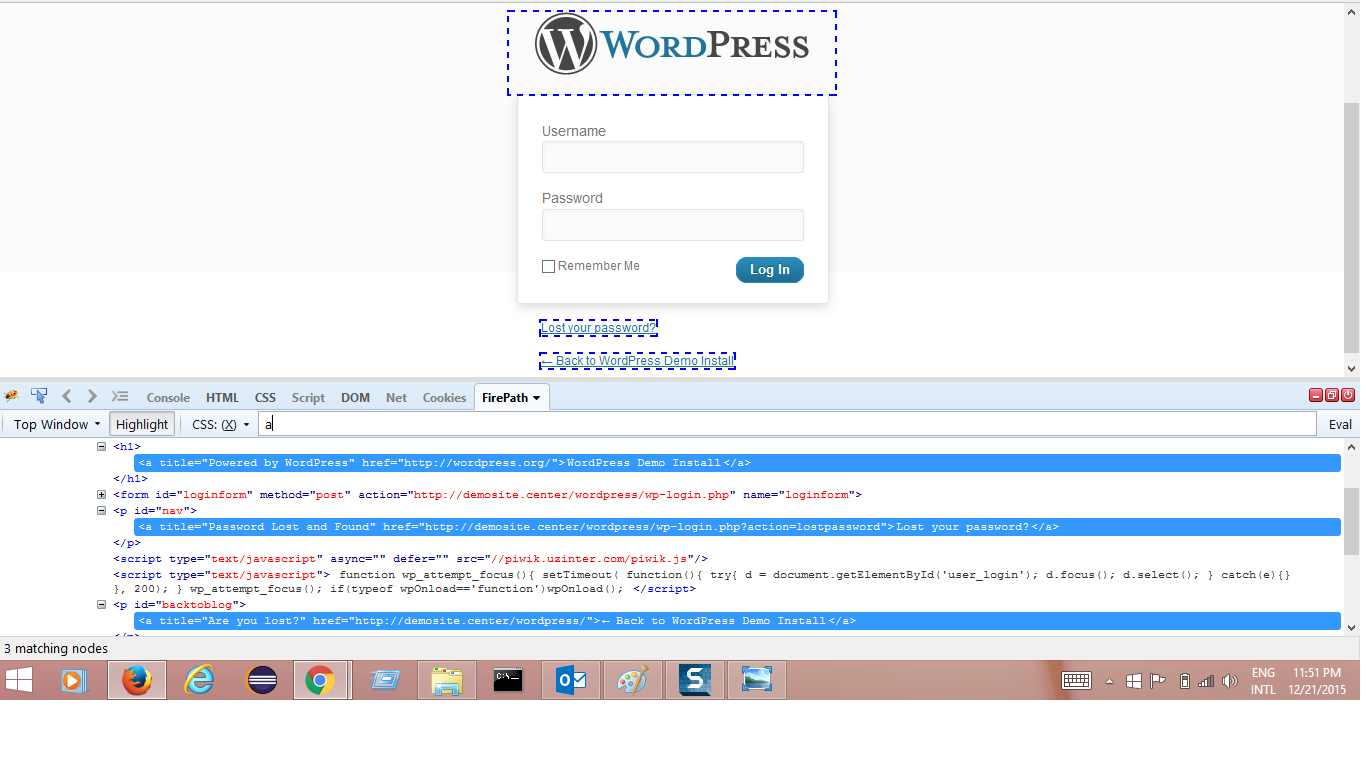The height and width of the screenshot is (768, 1366).
Task: Click the Log In button
Action: tap(769, 270)
